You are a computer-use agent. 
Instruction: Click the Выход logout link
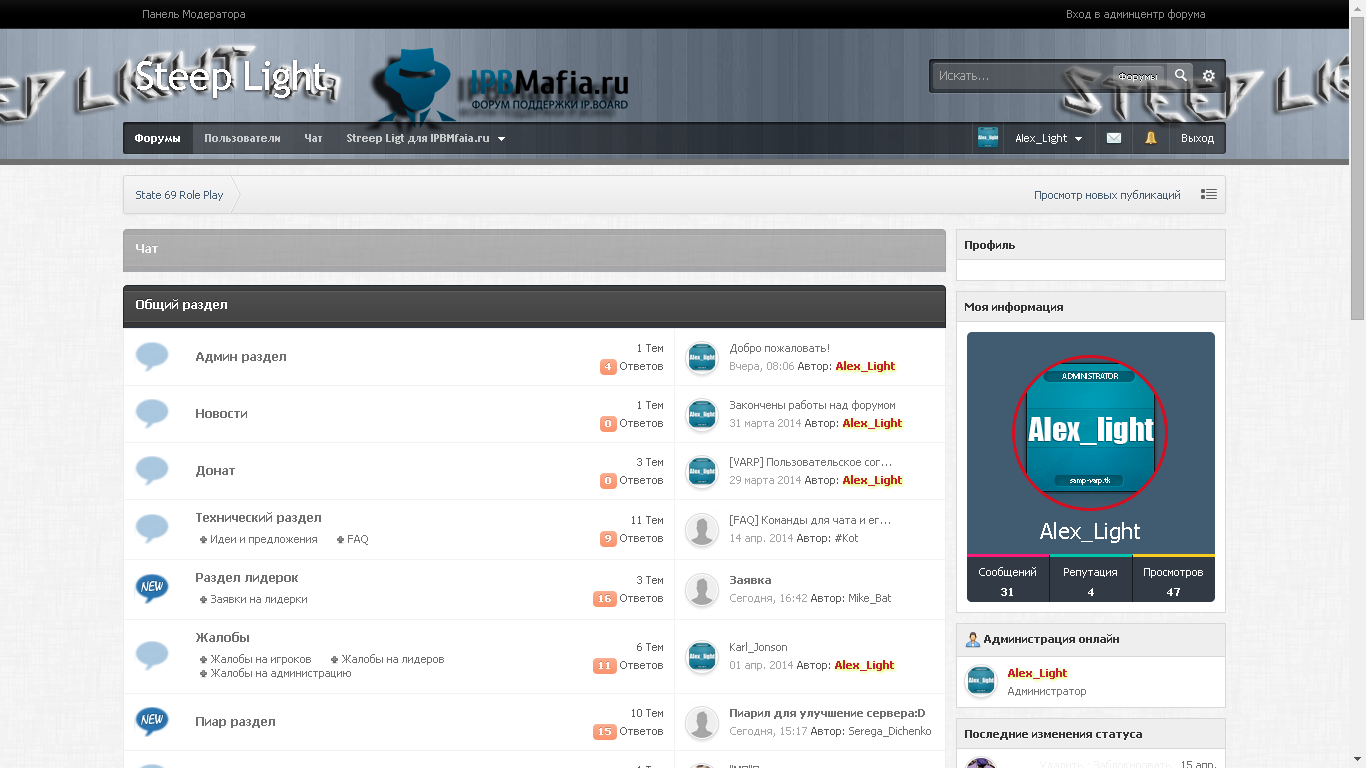coord(1197,139)
